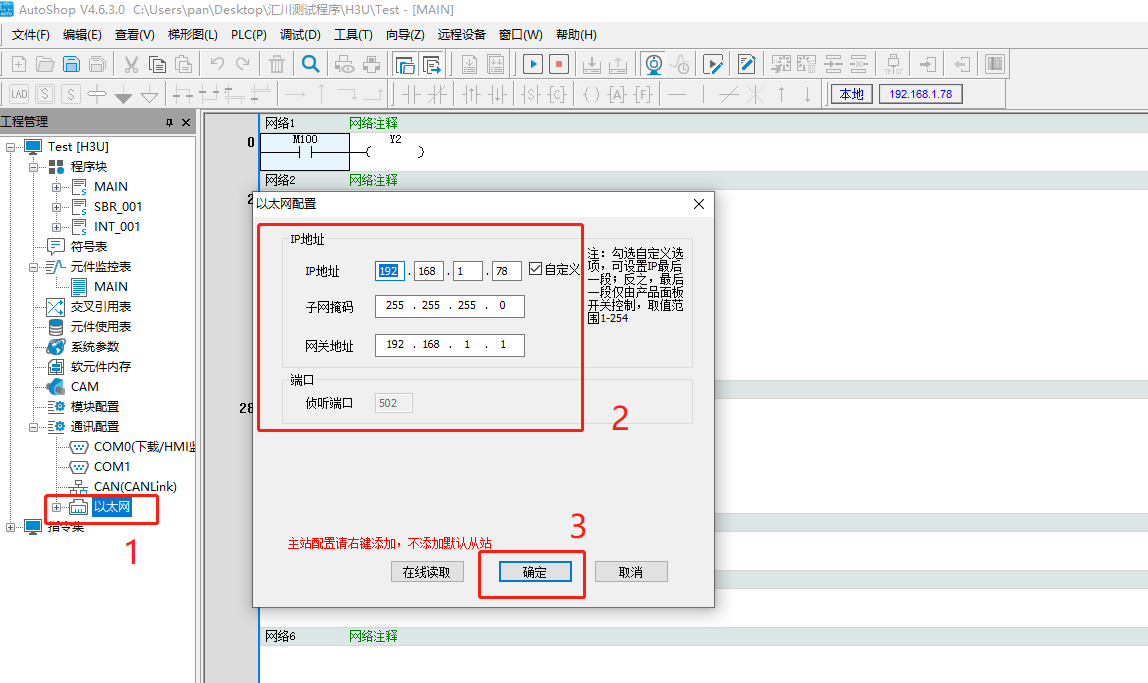1148x683 pixels.
Task: Insert a coil output icon
Action: pyautogui.click(x=592, y=94)
